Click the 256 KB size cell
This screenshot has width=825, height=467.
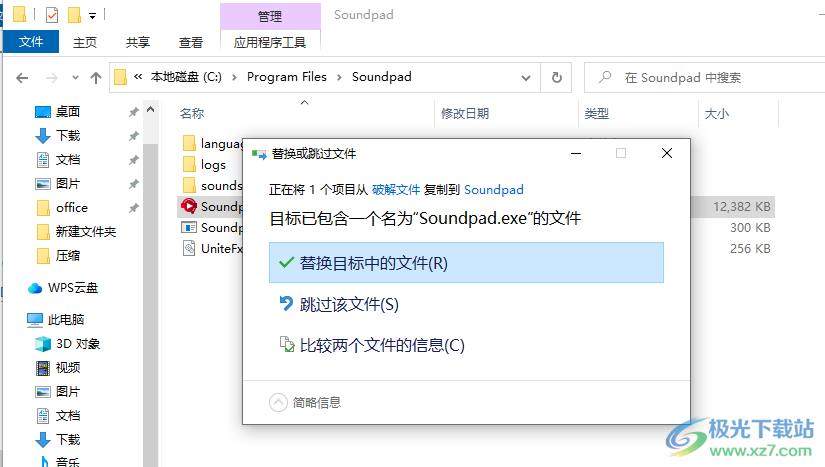(x=750, y=248)
